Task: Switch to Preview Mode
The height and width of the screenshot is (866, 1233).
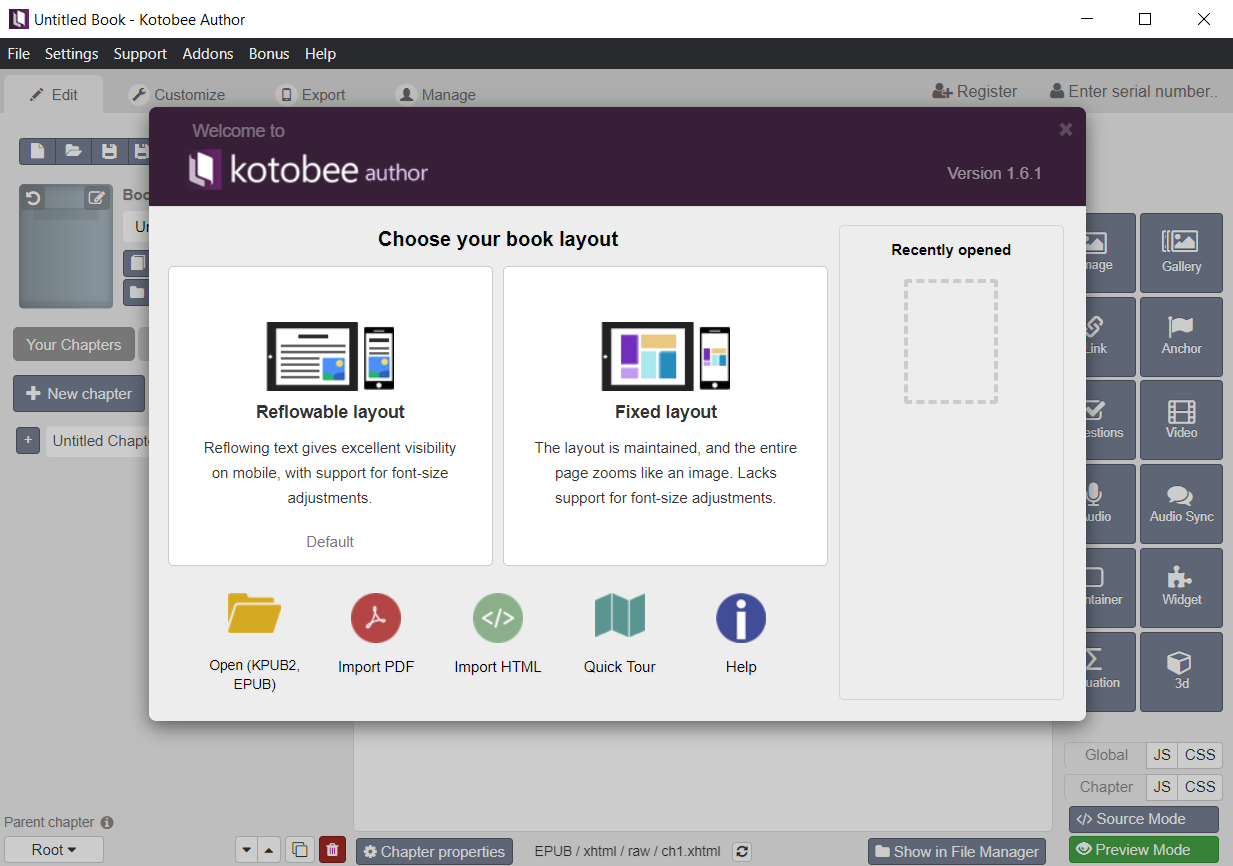Action: pyautogui.click(x=1143, y=850)
